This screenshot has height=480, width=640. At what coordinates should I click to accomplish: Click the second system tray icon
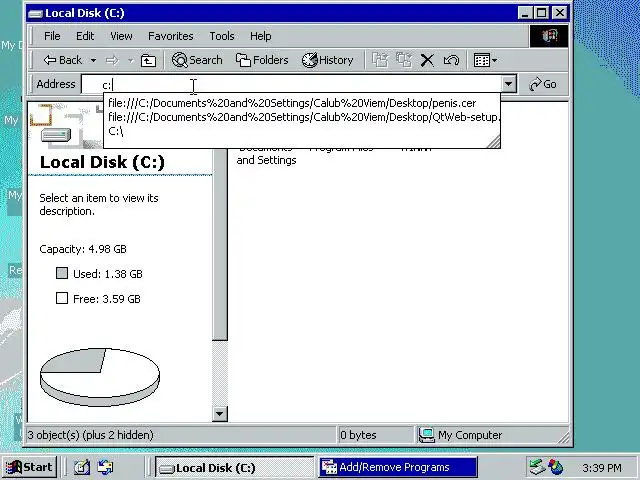556,467
